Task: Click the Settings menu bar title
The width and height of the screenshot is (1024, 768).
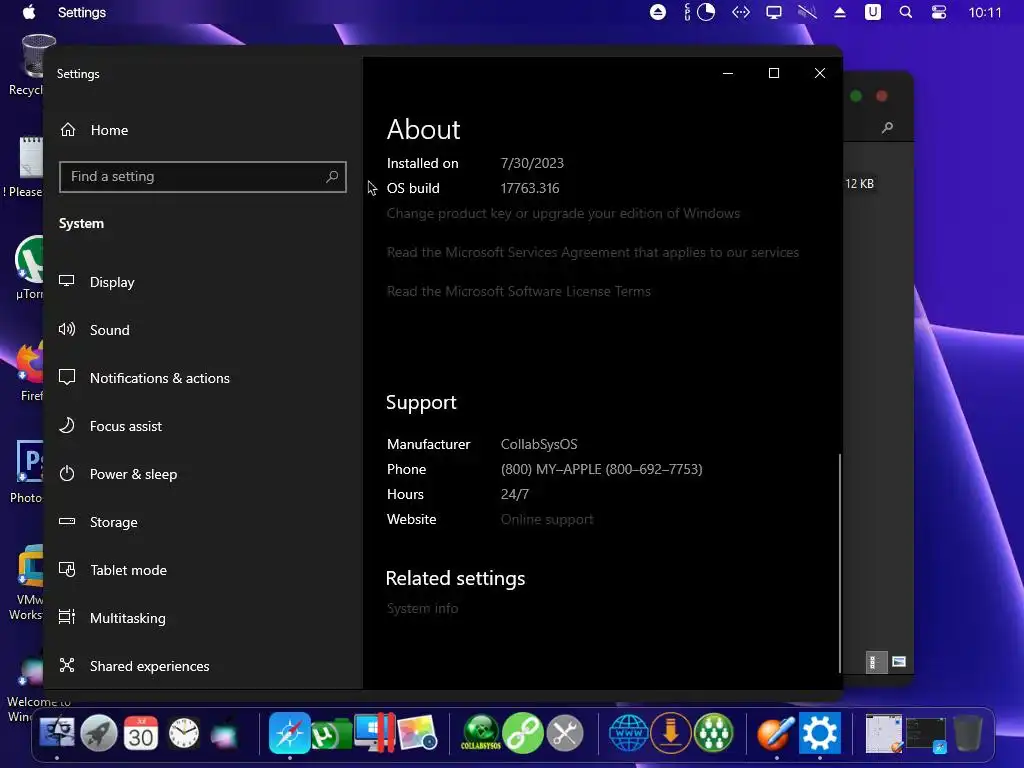Action: point(82,12)
